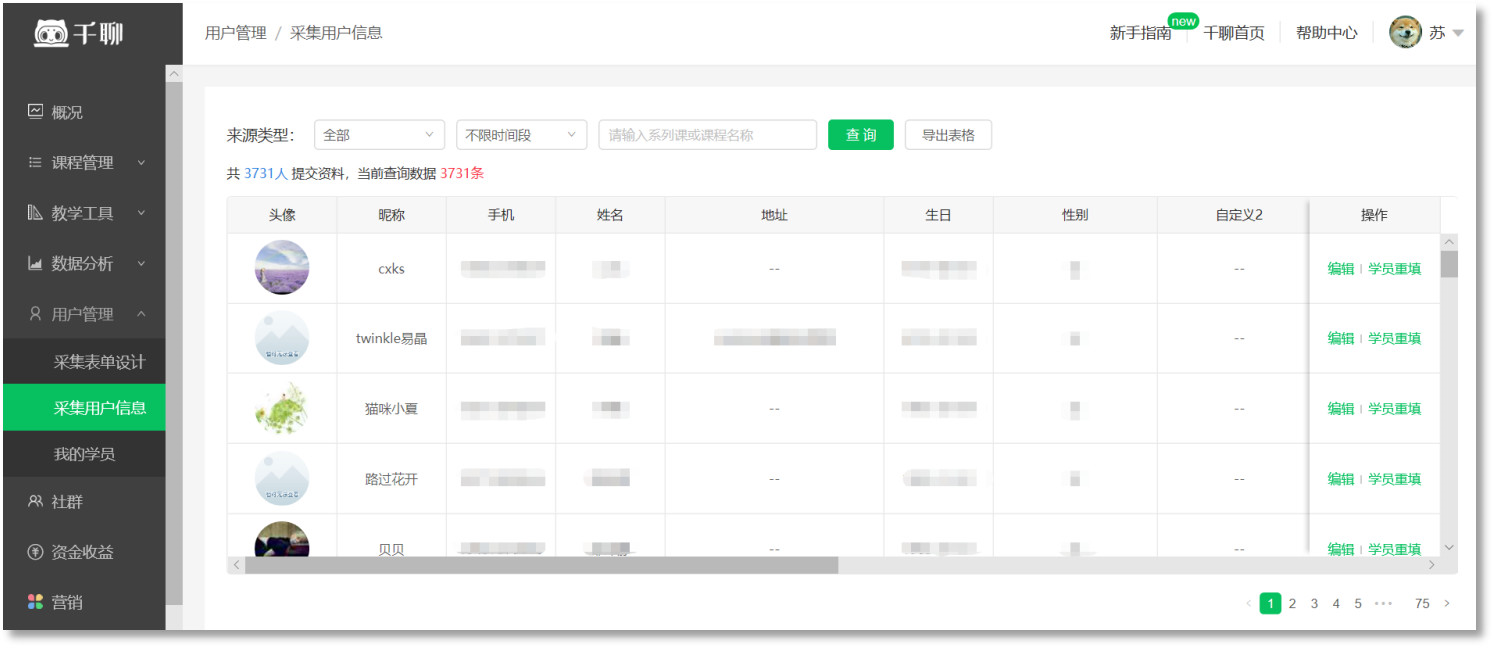Click the 社群 community icon
Image resolution: width=1492 pixels, height=648 pixels.
point(36,502)
